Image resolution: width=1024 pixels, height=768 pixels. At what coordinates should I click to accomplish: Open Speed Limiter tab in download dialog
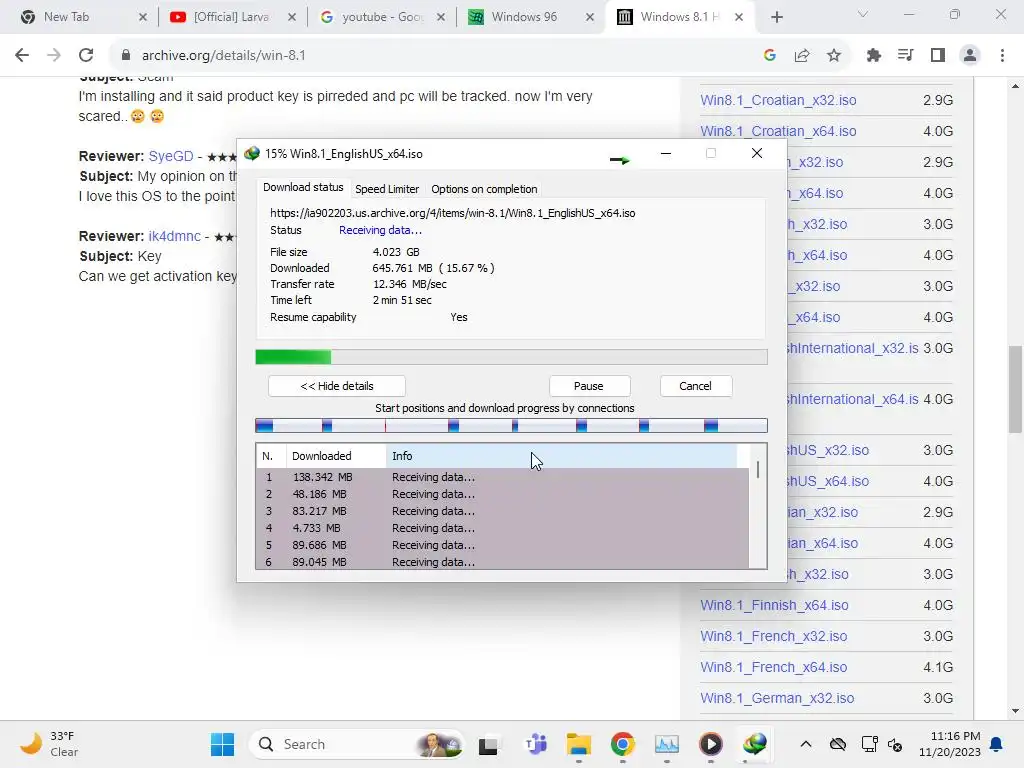387,189
